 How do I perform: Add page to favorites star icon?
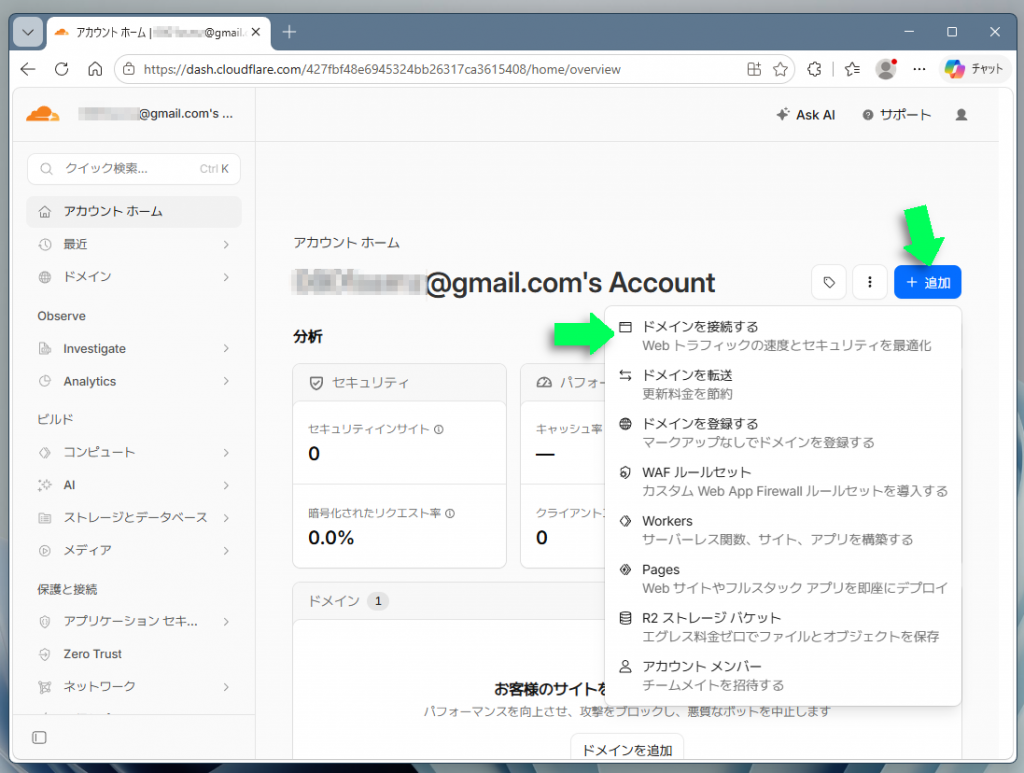click(x=780, y=69)
